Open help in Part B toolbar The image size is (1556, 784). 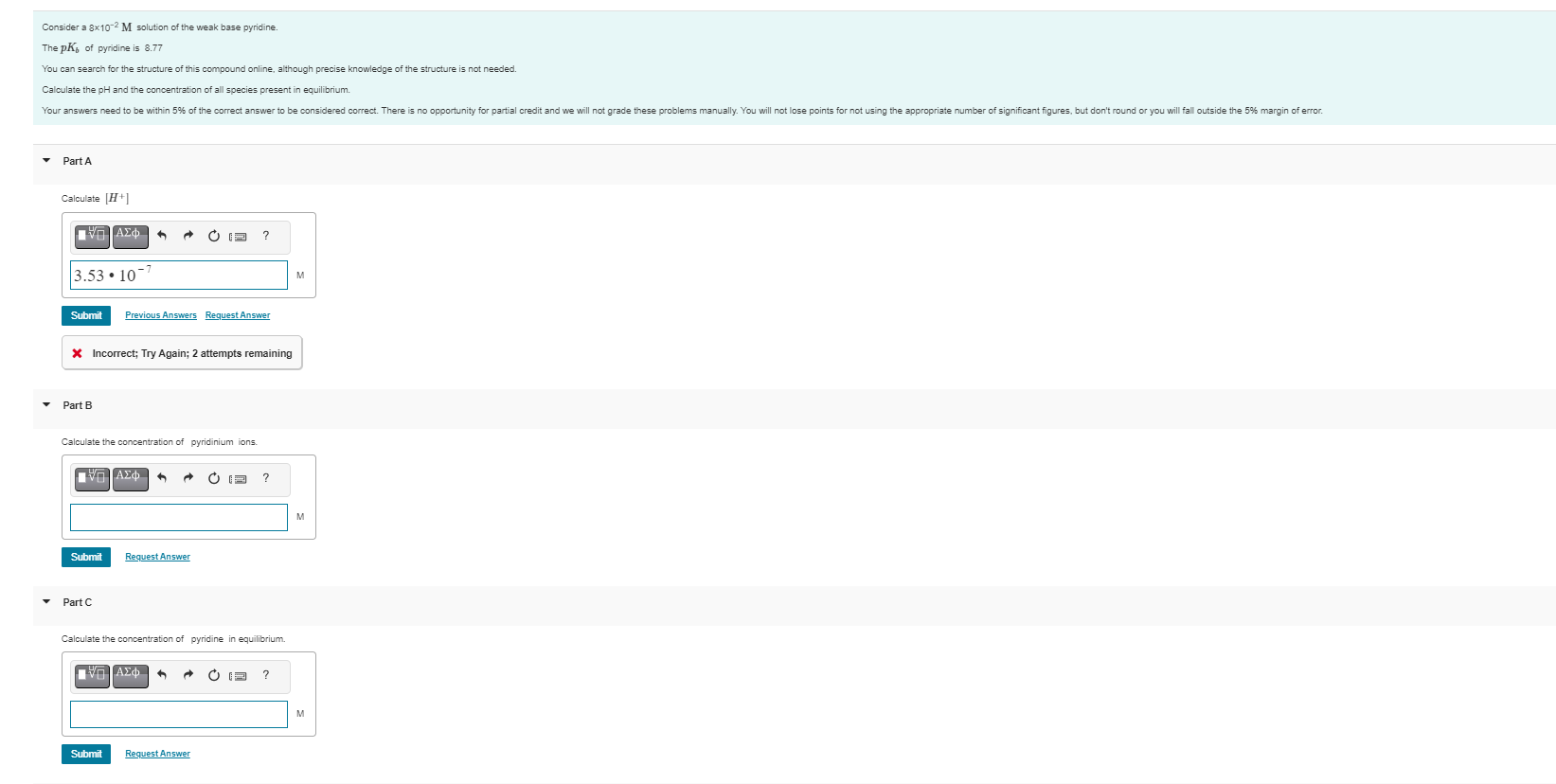[266, 478]
